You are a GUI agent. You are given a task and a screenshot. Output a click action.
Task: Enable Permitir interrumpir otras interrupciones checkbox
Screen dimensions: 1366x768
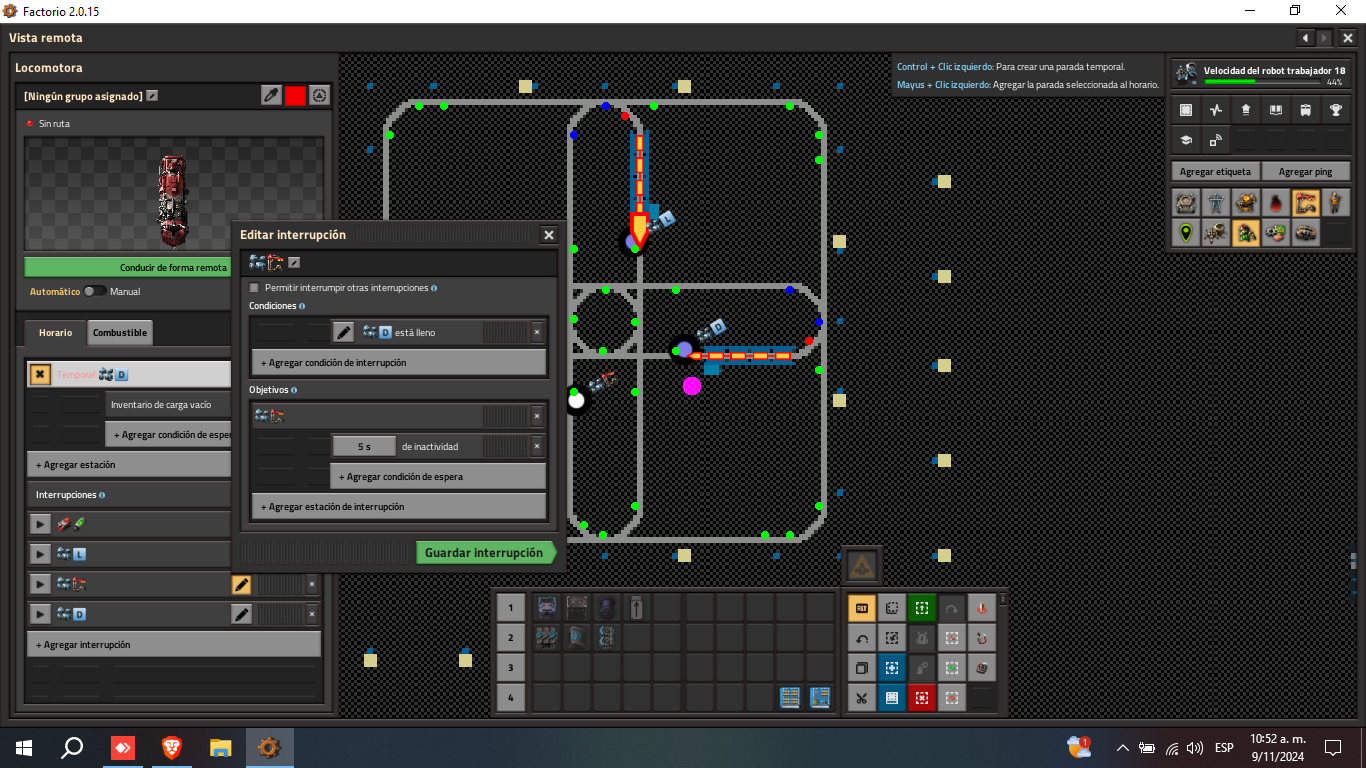click(x=254, y=288)
